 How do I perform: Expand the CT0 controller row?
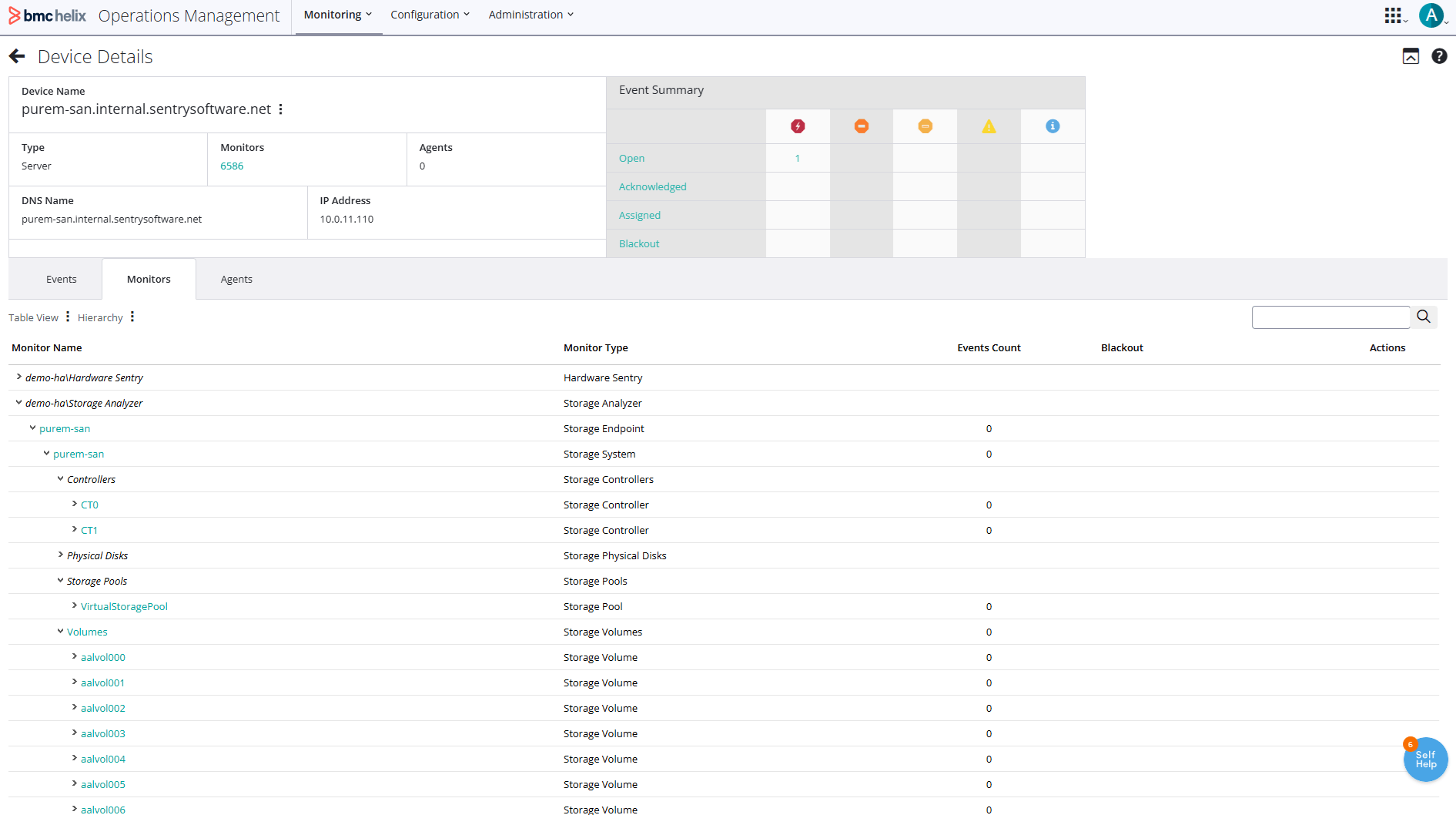click(74, 504)
